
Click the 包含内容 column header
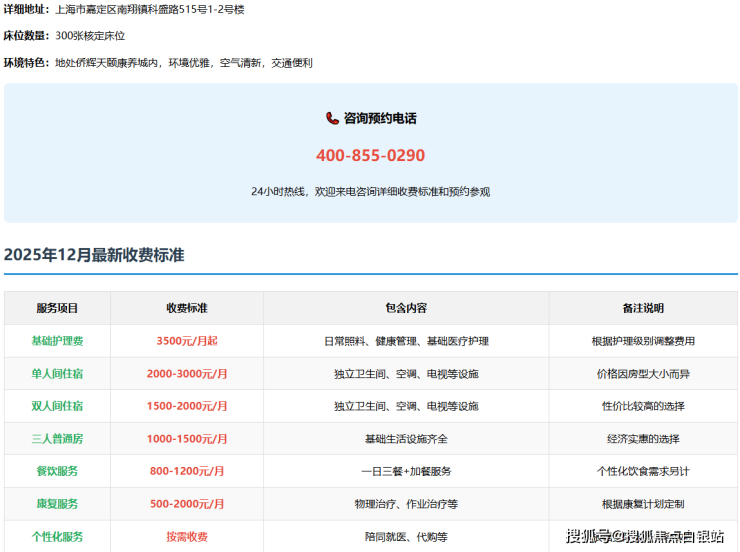[406, 308]
